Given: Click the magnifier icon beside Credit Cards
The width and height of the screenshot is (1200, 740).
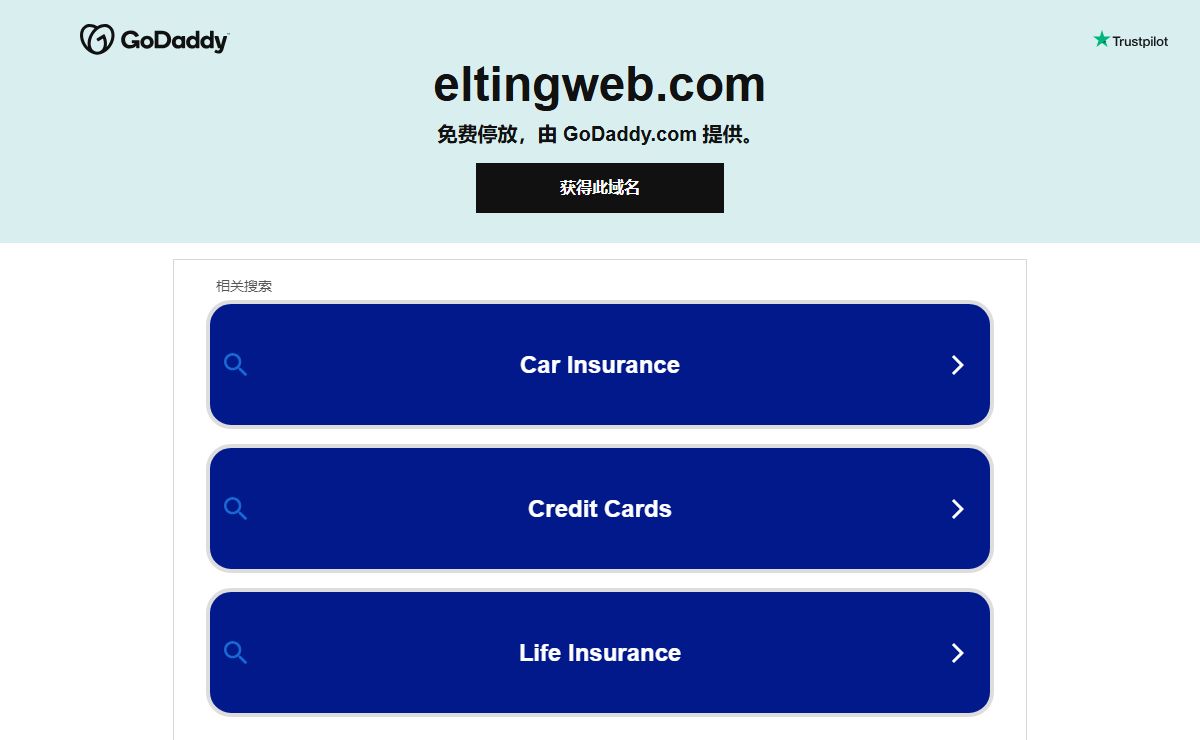Looking at the screenshot, I should 235,508.
